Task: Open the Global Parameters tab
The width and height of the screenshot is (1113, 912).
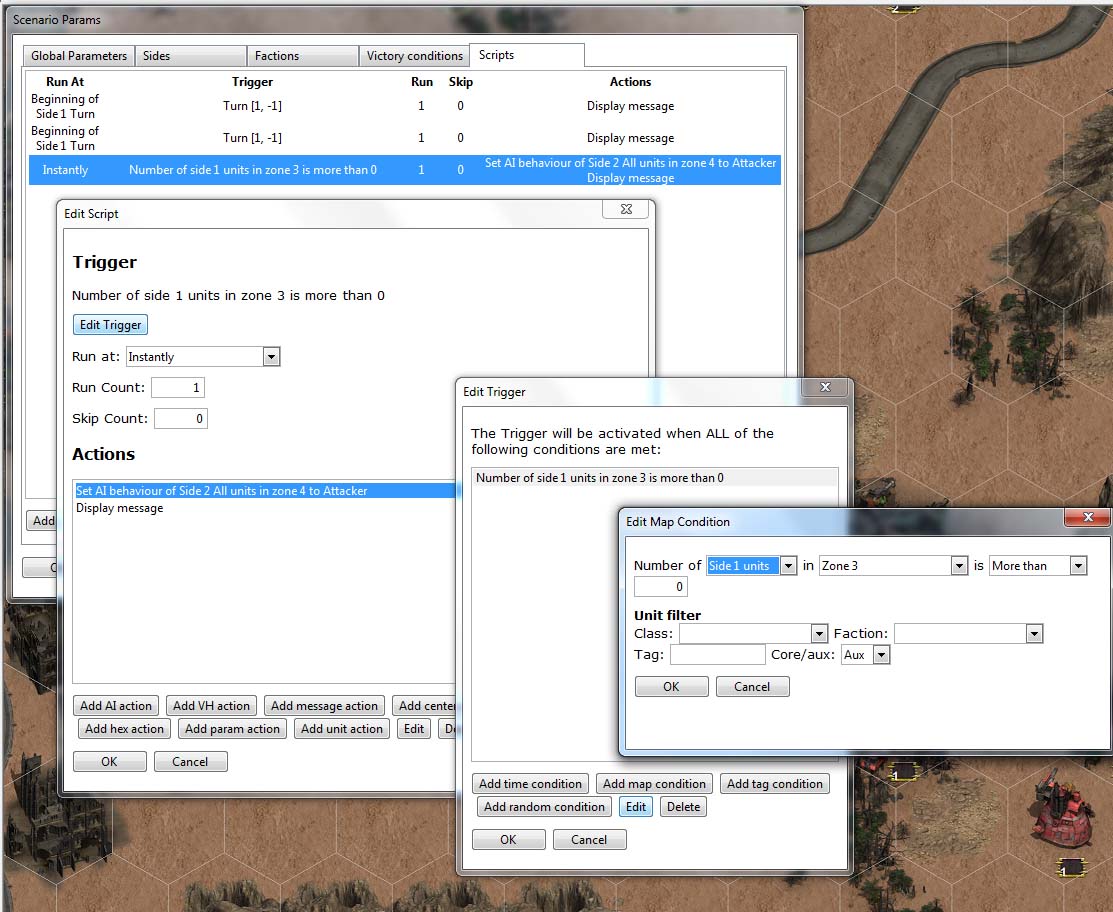Action: pyautogui.click(x=79, y=56)
